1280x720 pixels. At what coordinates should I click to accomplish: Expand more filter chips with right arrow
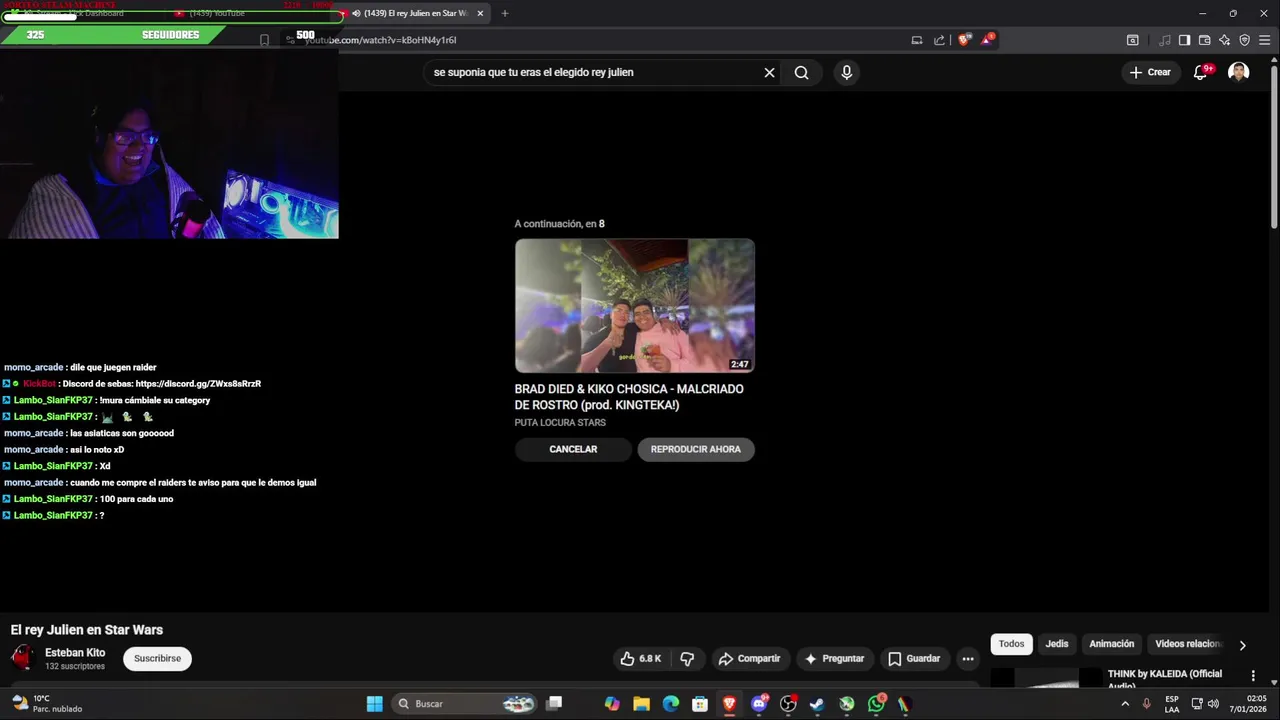(x=1243, y=645)
